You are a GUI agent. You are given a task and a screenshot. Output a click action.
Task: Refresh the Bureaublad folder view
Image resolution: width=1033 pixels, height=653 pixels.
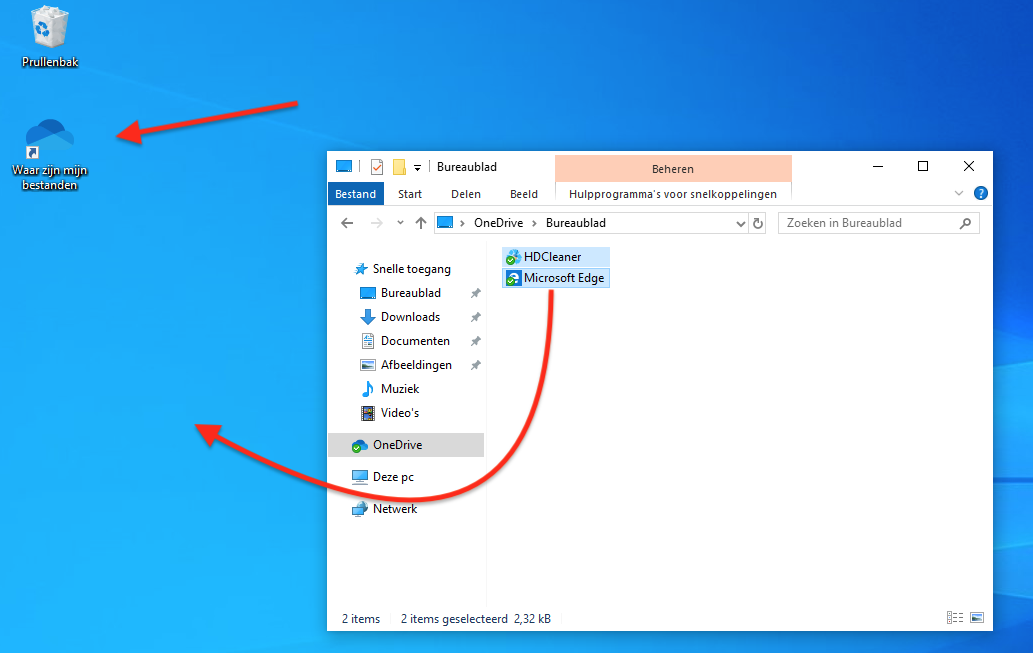[x=758, y=223]
